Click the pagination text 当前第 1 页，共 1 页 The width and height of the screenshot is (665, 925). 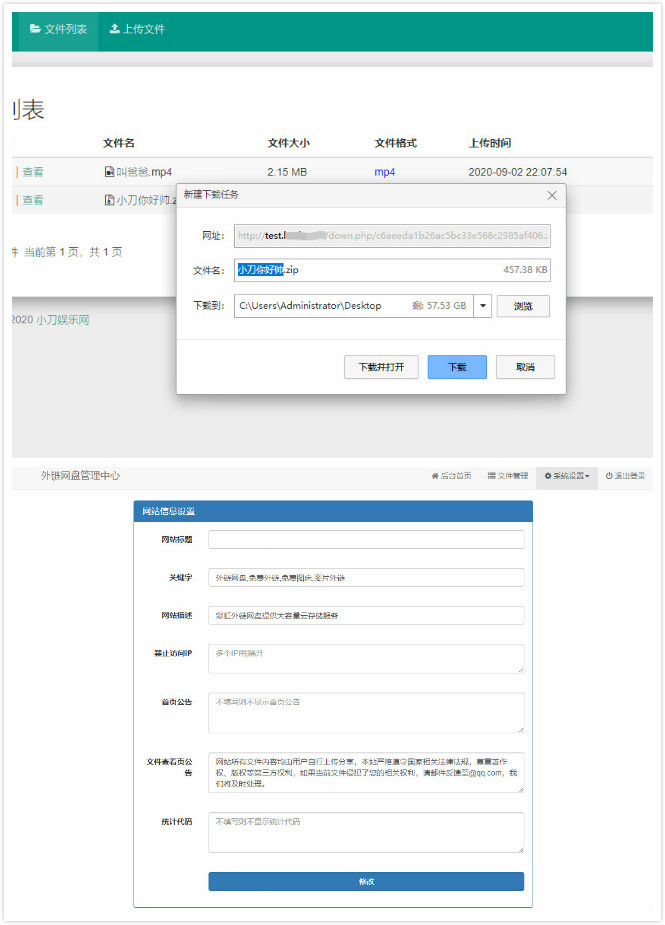point(73,252)
